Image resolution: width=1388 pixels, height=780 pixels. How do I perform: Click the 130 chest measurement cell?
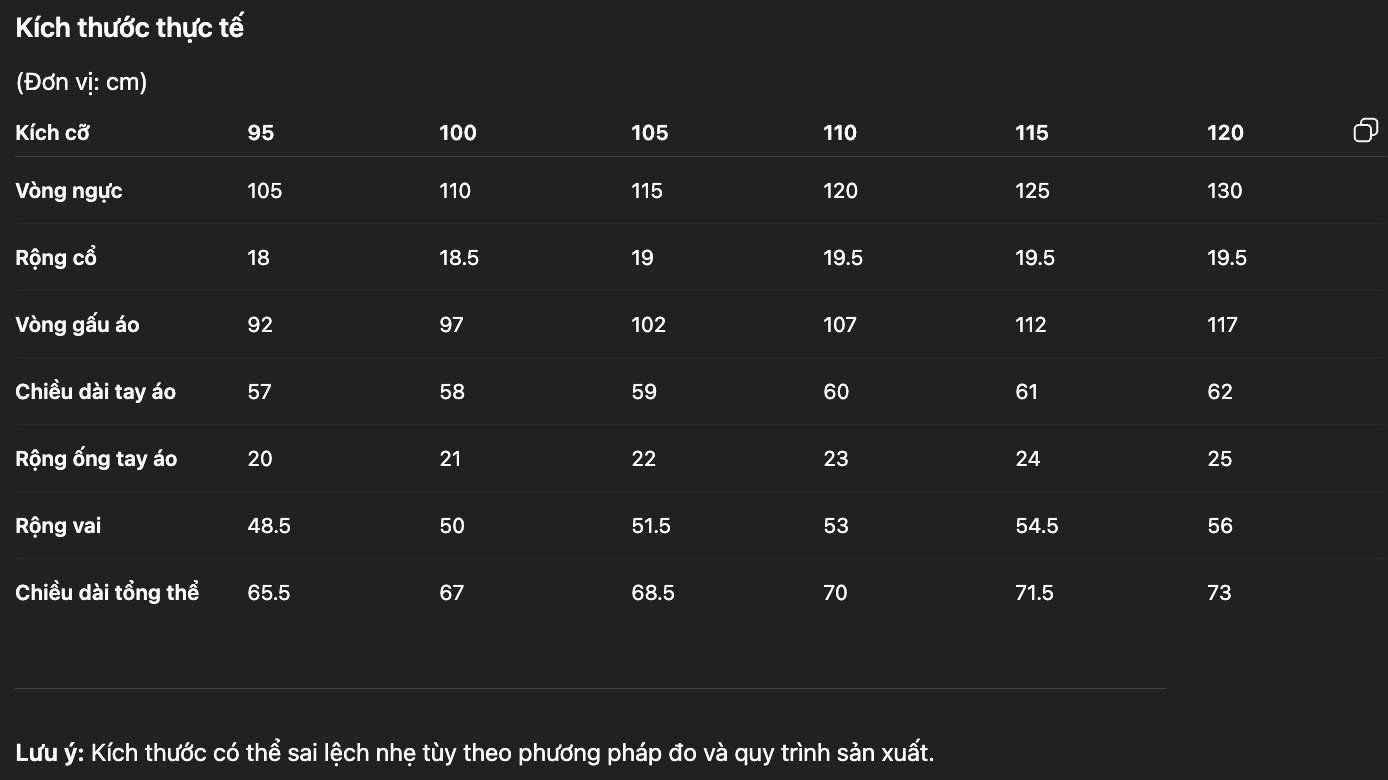point(1224,191)
